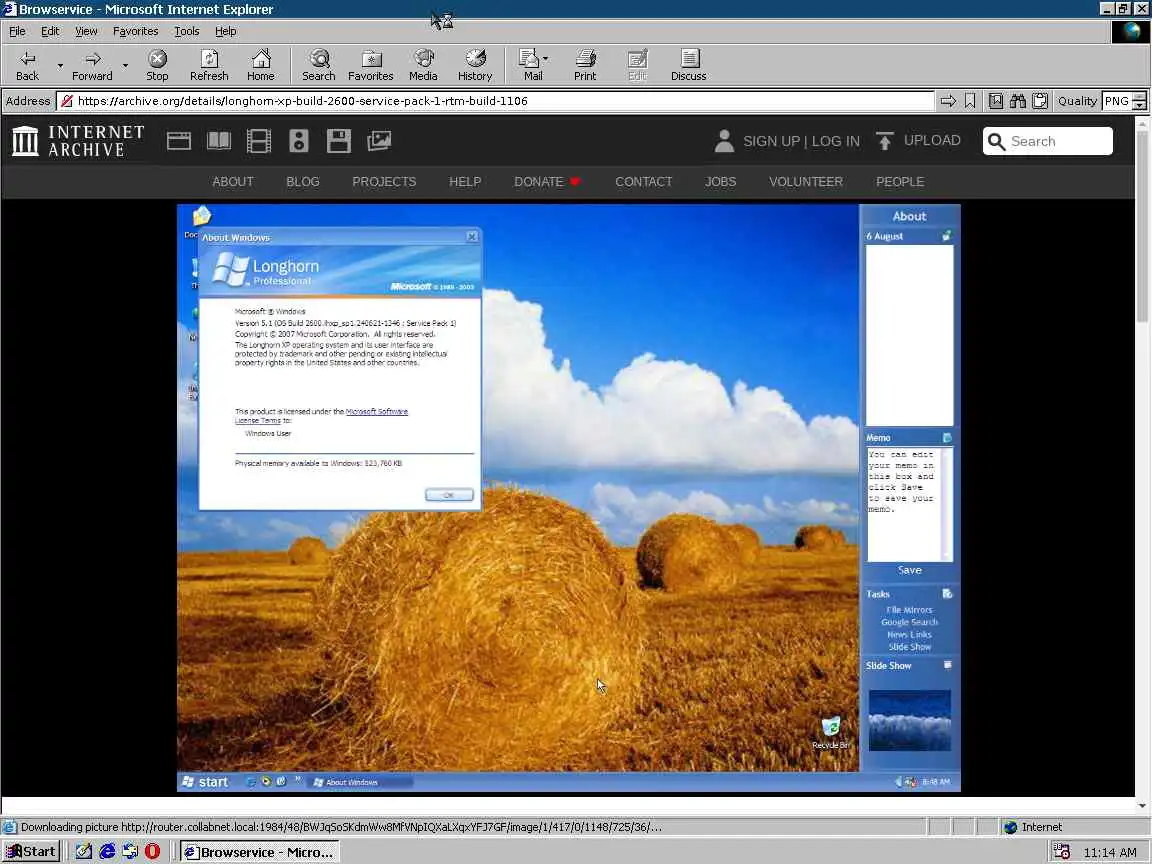The width and height of the screenshot is (1152, 864).
Task: Open the Back history dropdown arrow
Action: 60,65
